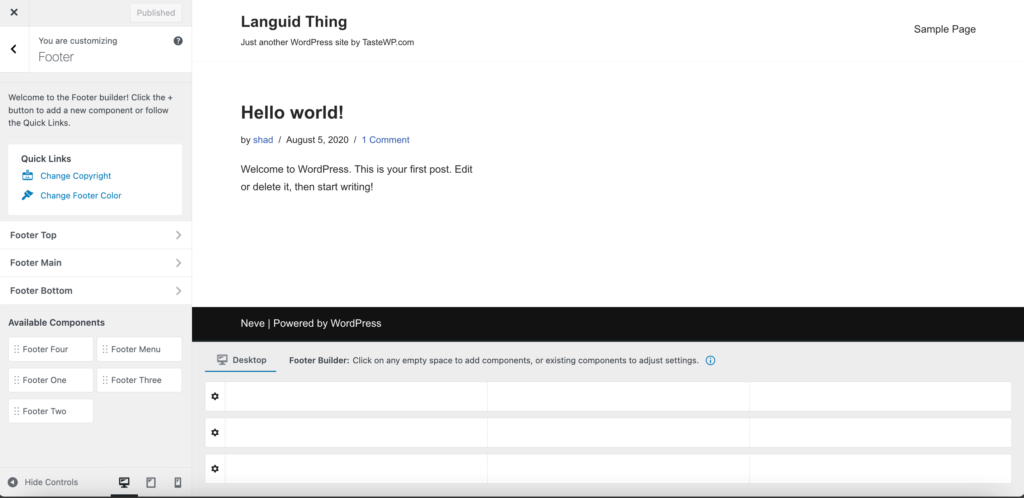Click the August 5, 2020 post date
The image size is (1024, 498).
[x=317, y=140]
